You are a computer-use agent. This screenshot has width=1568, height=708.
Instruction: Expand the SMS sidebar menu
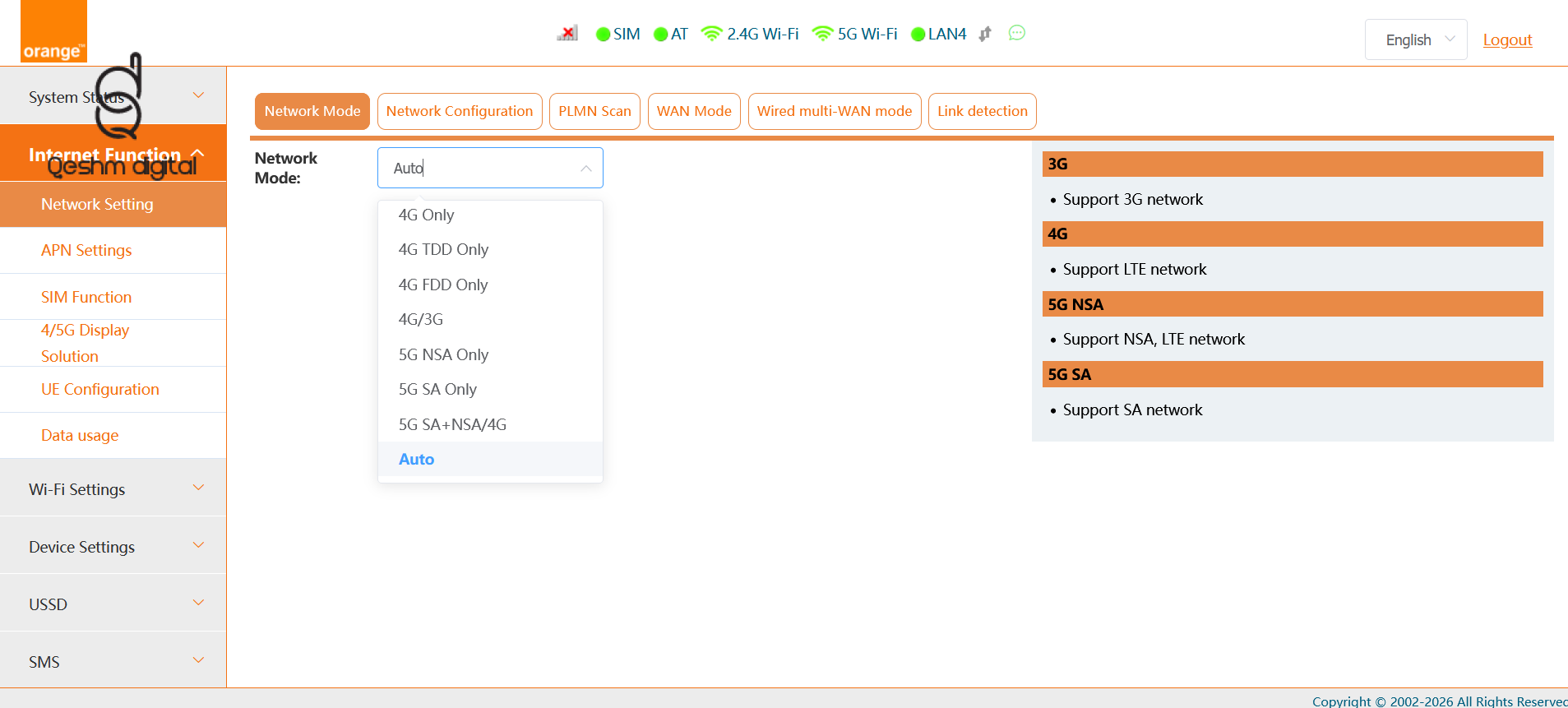113,660
